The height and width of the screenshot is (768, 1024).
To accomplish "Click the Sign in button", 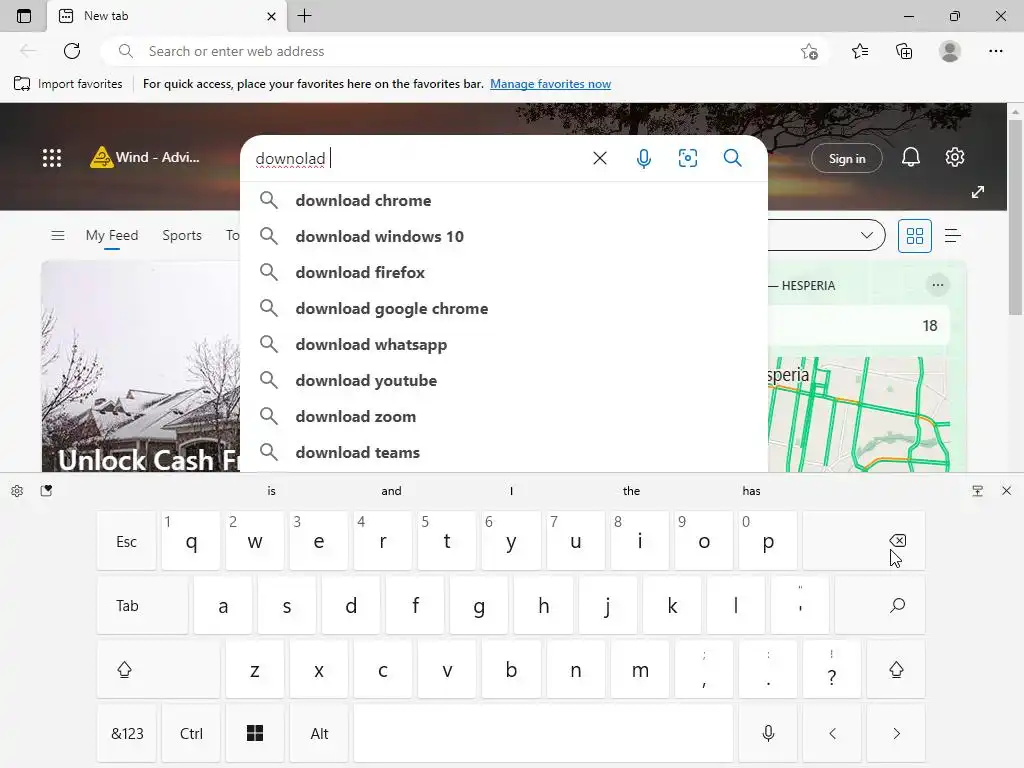I will pos(846,159).
